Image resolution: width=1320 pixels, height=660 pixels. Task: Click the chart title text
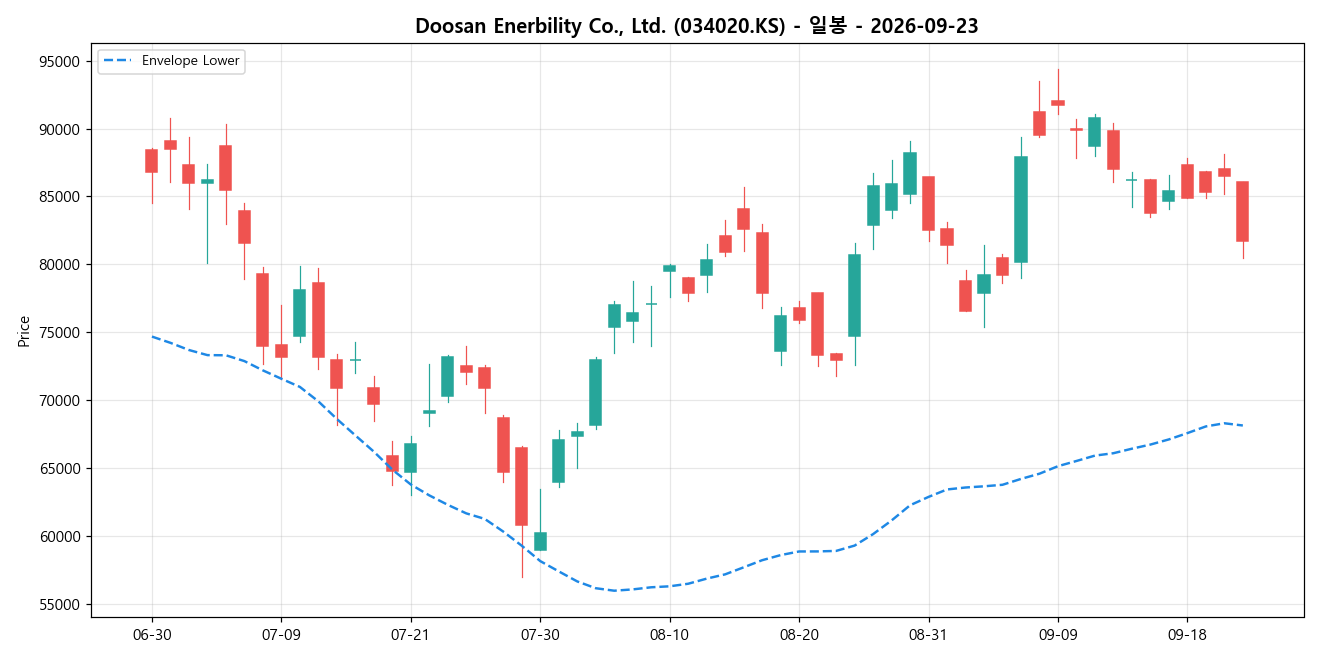[x=697, y=26]
